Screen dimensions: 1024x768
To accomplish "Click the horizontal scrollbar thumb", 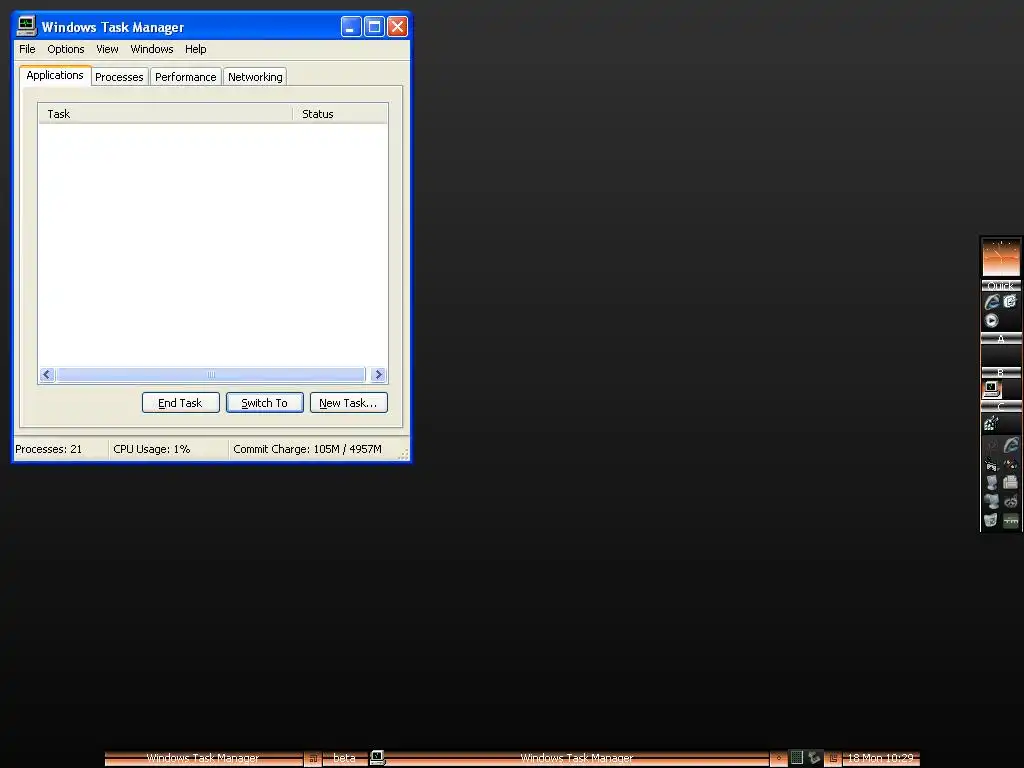I will 211,375.
